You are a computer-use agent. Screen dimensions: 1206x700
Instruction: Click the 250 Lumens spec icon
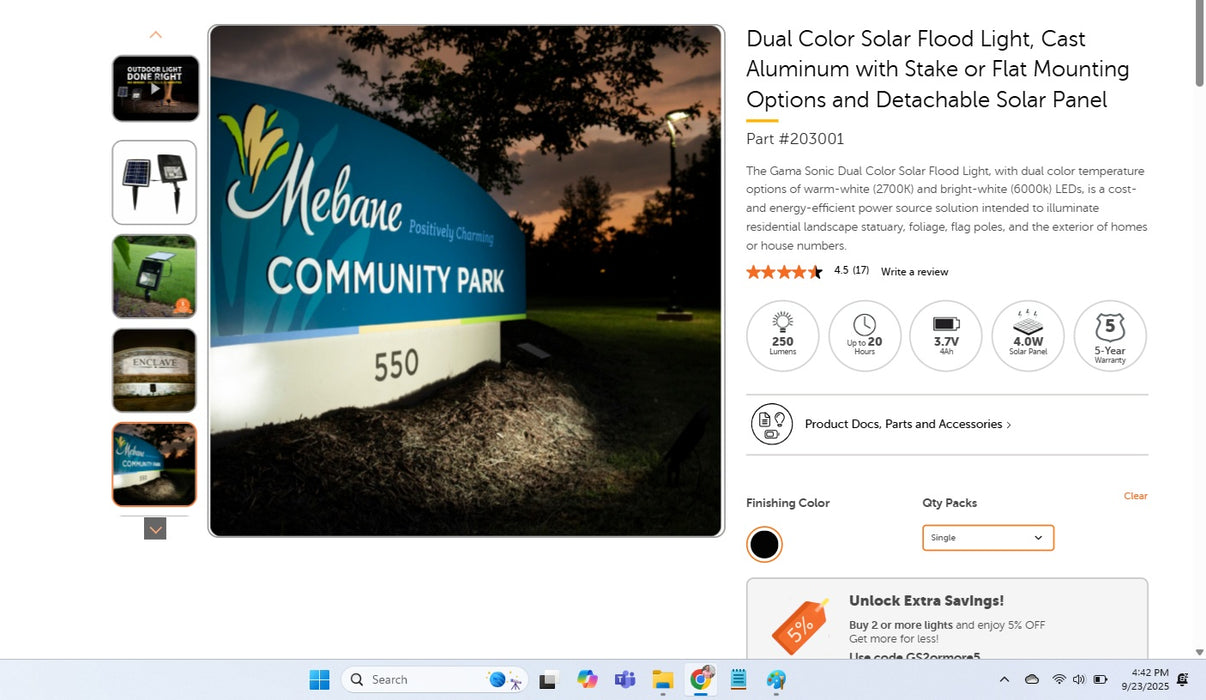coord(782,336)
